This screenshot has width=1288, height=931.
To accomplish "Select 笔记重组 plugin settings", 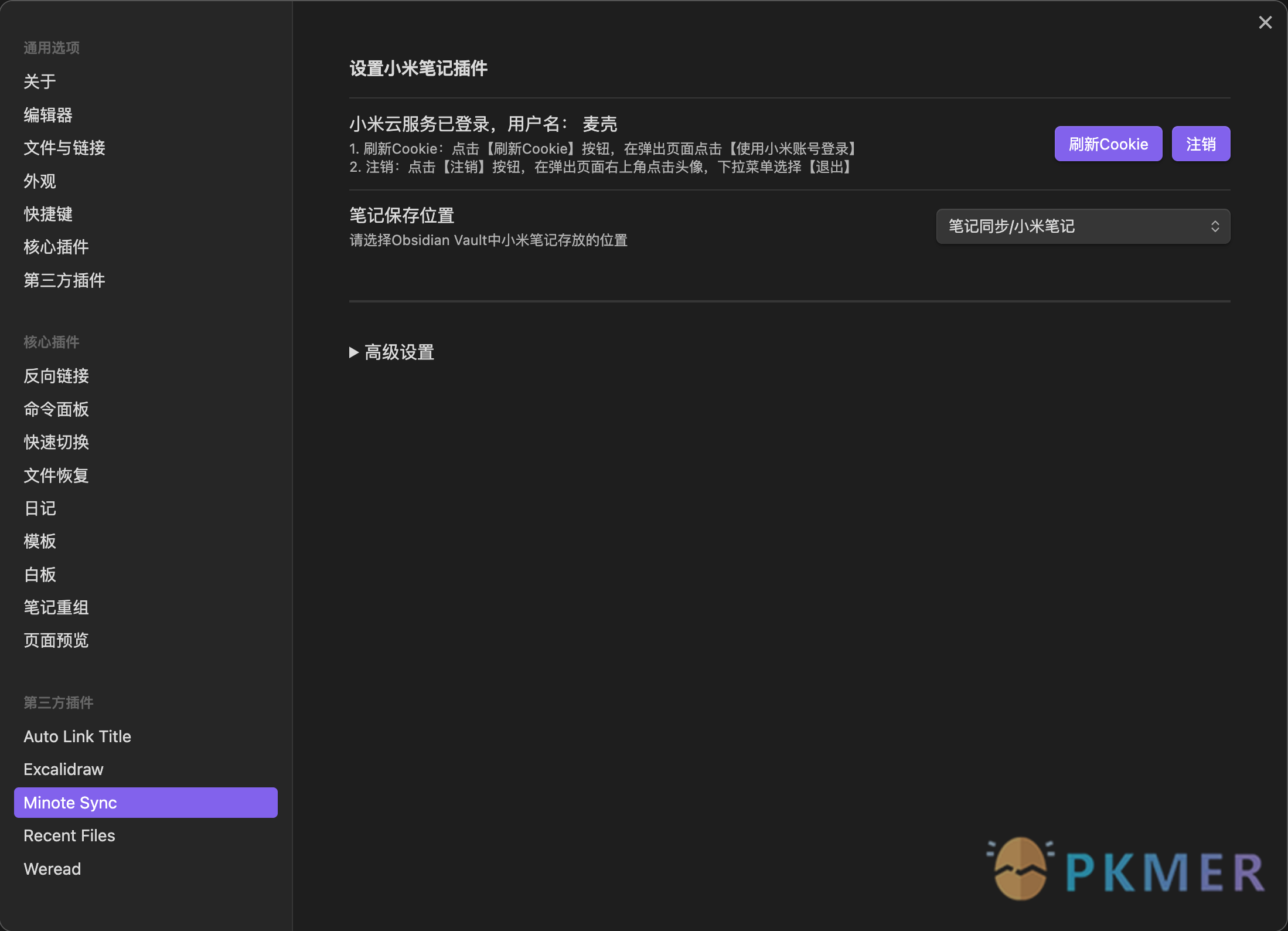I will pos(145,607).
